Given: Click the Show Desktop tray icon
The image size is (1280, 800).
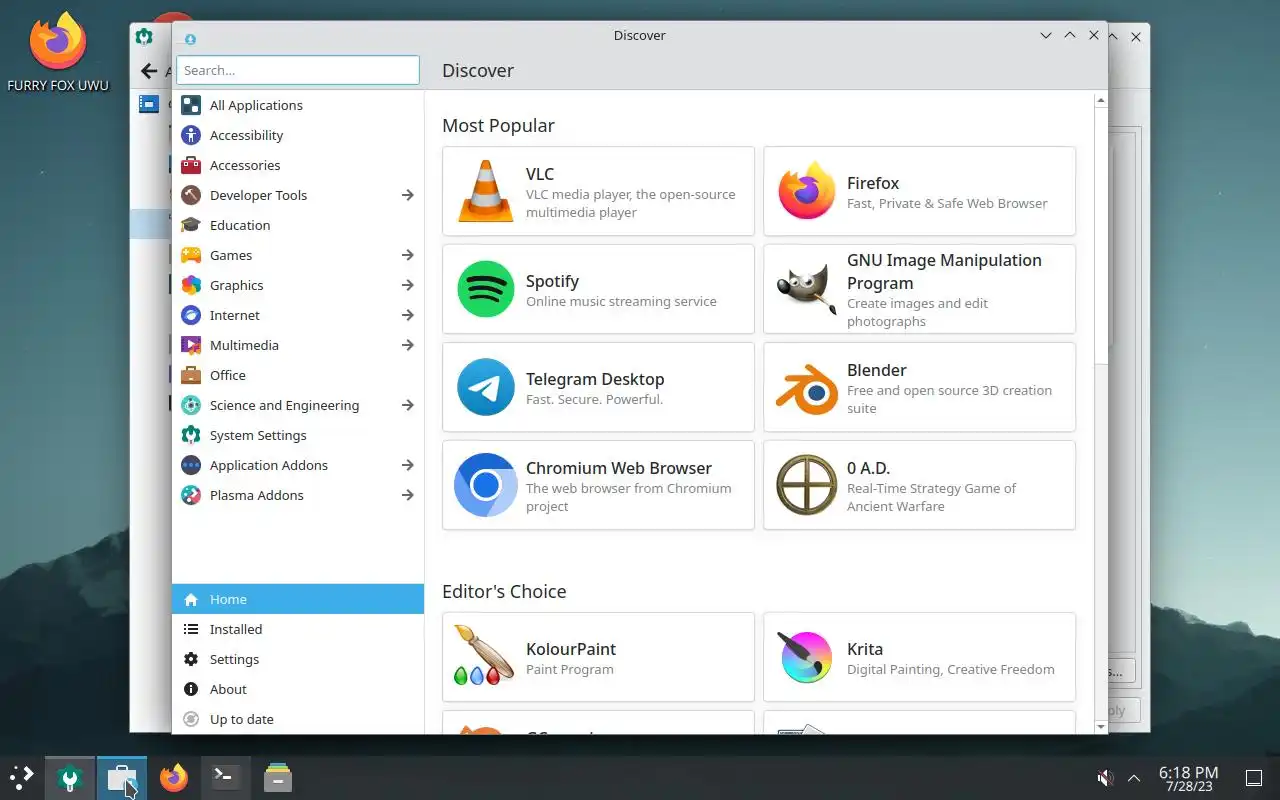Looking at the screenshot, I should click(1253, 777).
